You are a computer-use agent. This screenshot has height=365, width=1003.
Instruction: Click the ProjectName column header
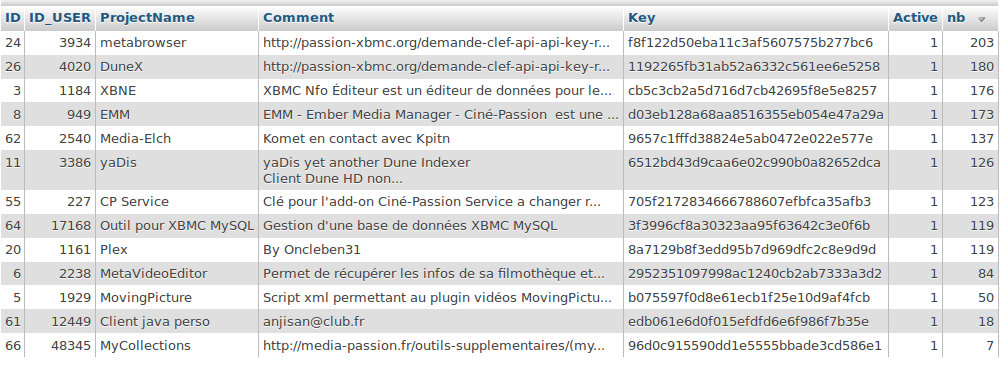[x=147, y=18]
